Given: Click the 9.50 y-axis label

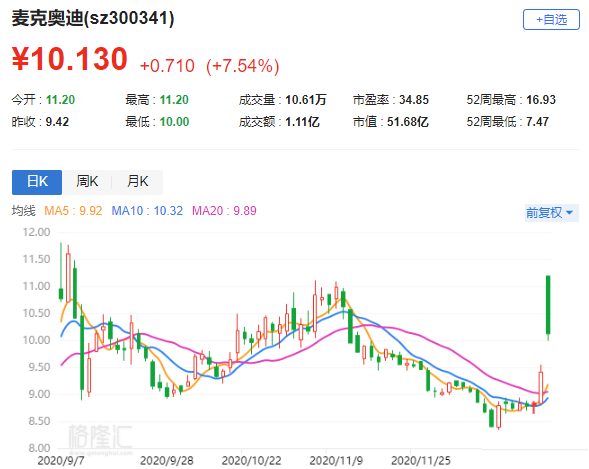Looking at the screenshot, I should point(39,367).
